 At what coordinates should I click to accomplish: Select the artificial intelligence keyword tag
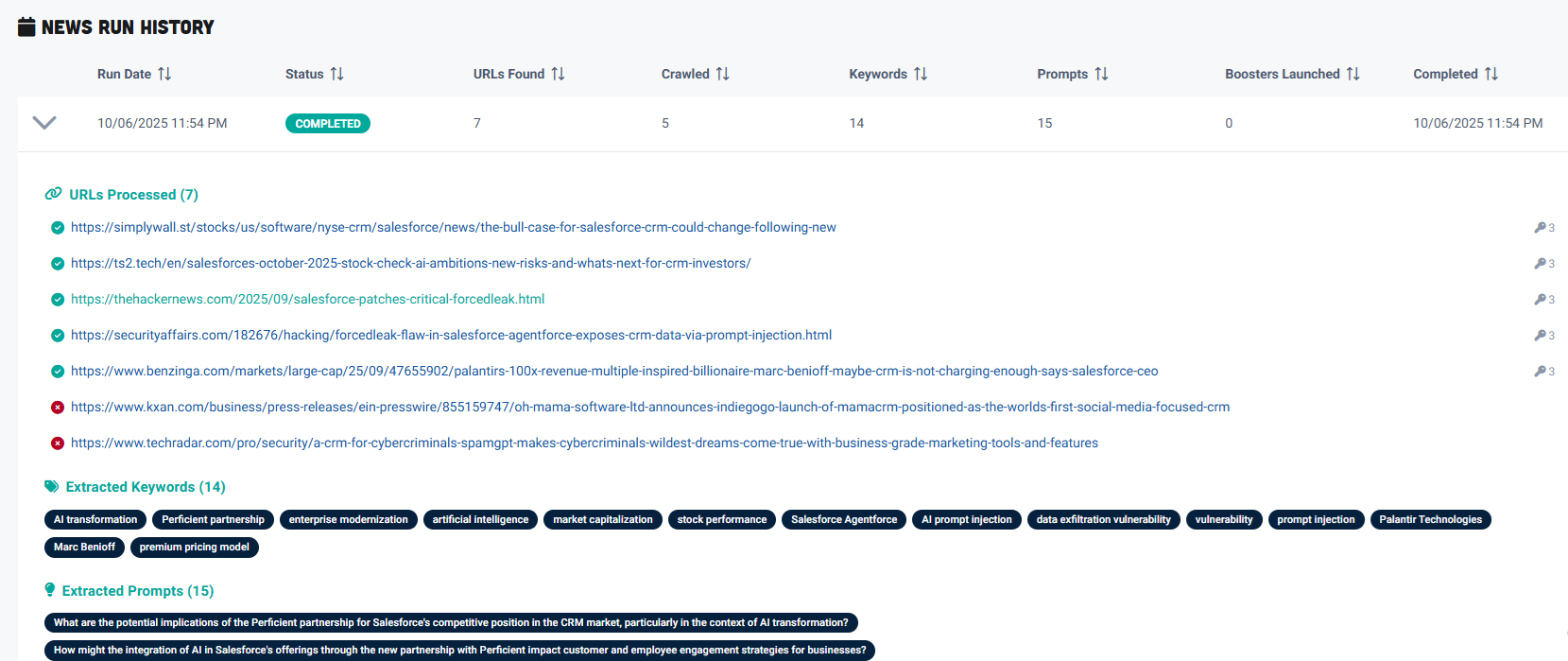point(480,519)
